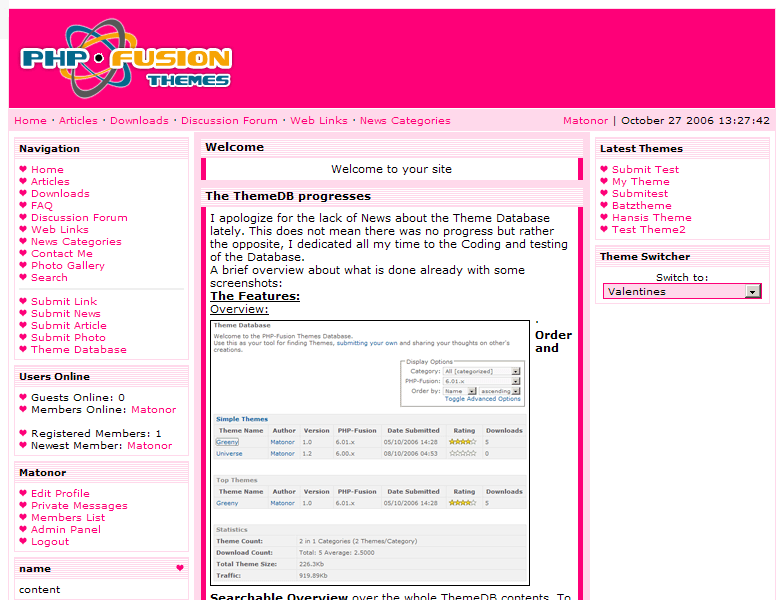Image resolution: width=784 pixels, height=600 pixels.
Task: Click the Guests Online: 0 text
Action: pos(78,398)
